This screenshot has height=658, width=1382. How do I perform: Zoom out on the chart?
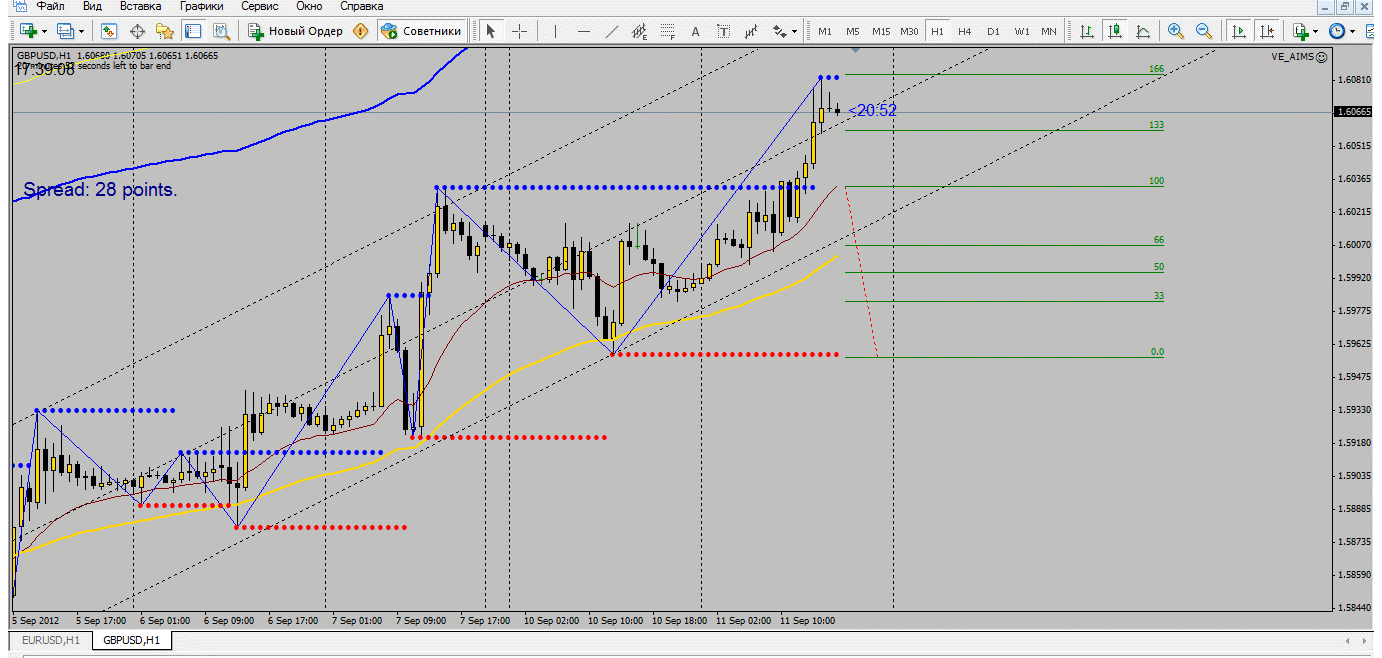click(x=1204, y=31)
